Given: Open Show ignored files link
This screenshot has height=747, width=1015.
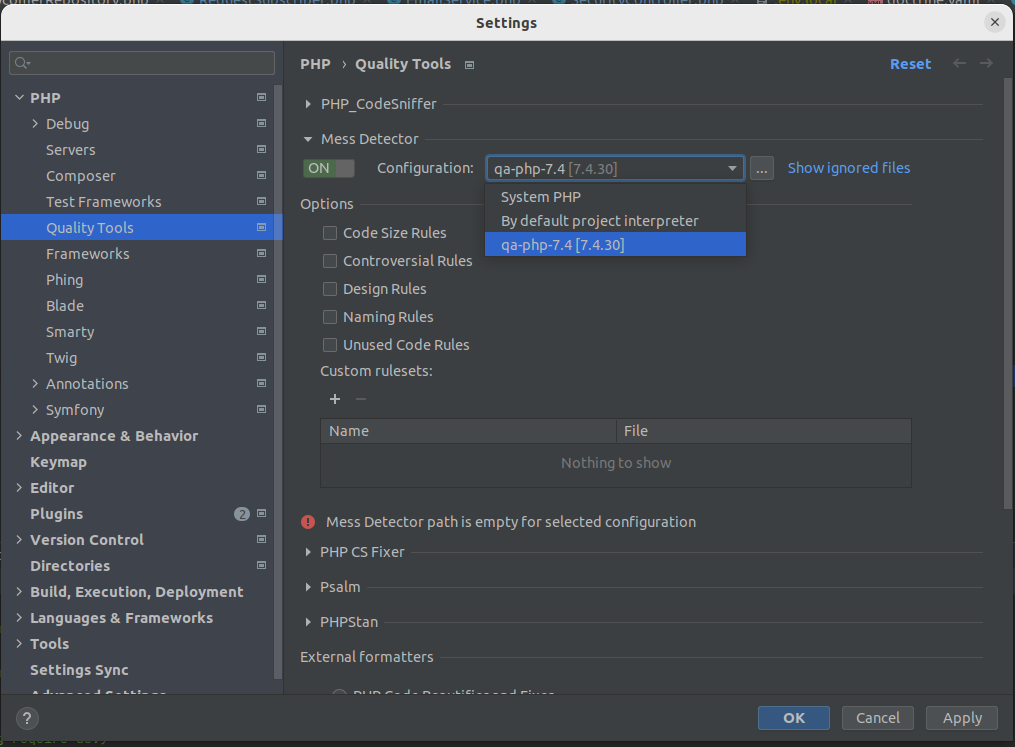Looking at the screenshot, I should pyautogui.click(x=849, y=168).
